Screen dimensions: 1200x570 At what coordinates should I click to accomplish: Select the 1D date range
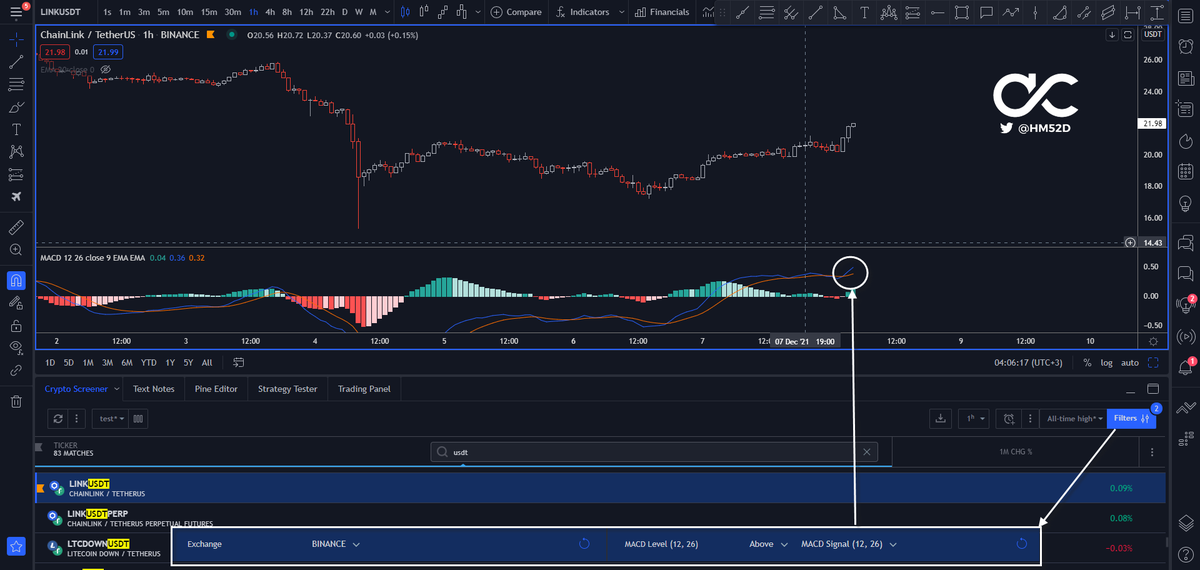[x=51, y=362]
